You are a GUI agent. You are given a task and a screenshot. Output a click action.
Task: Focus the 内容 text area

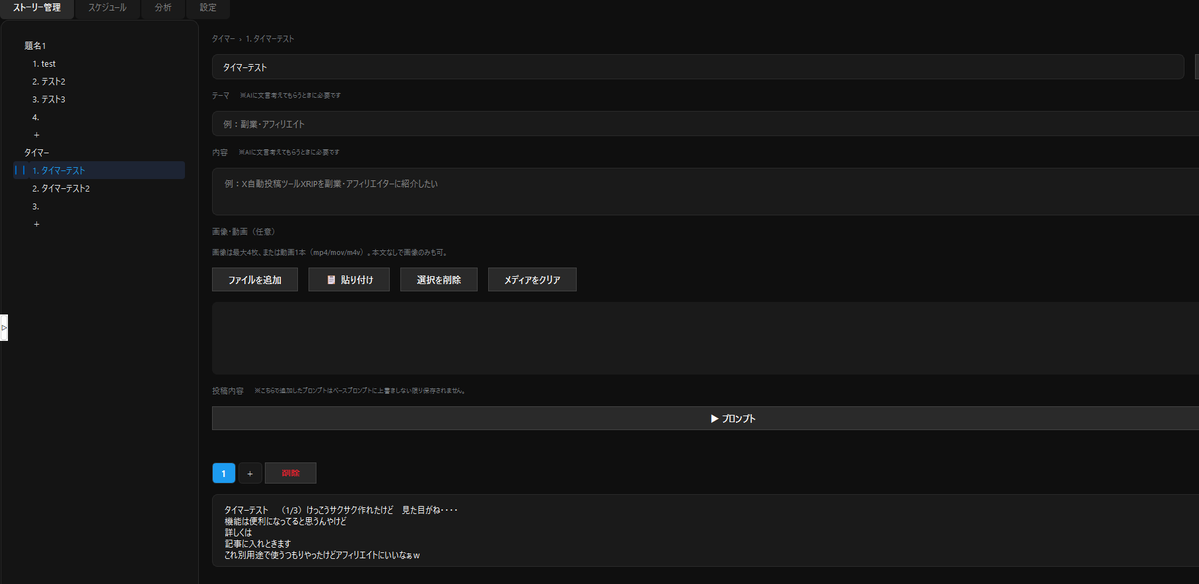705,192
